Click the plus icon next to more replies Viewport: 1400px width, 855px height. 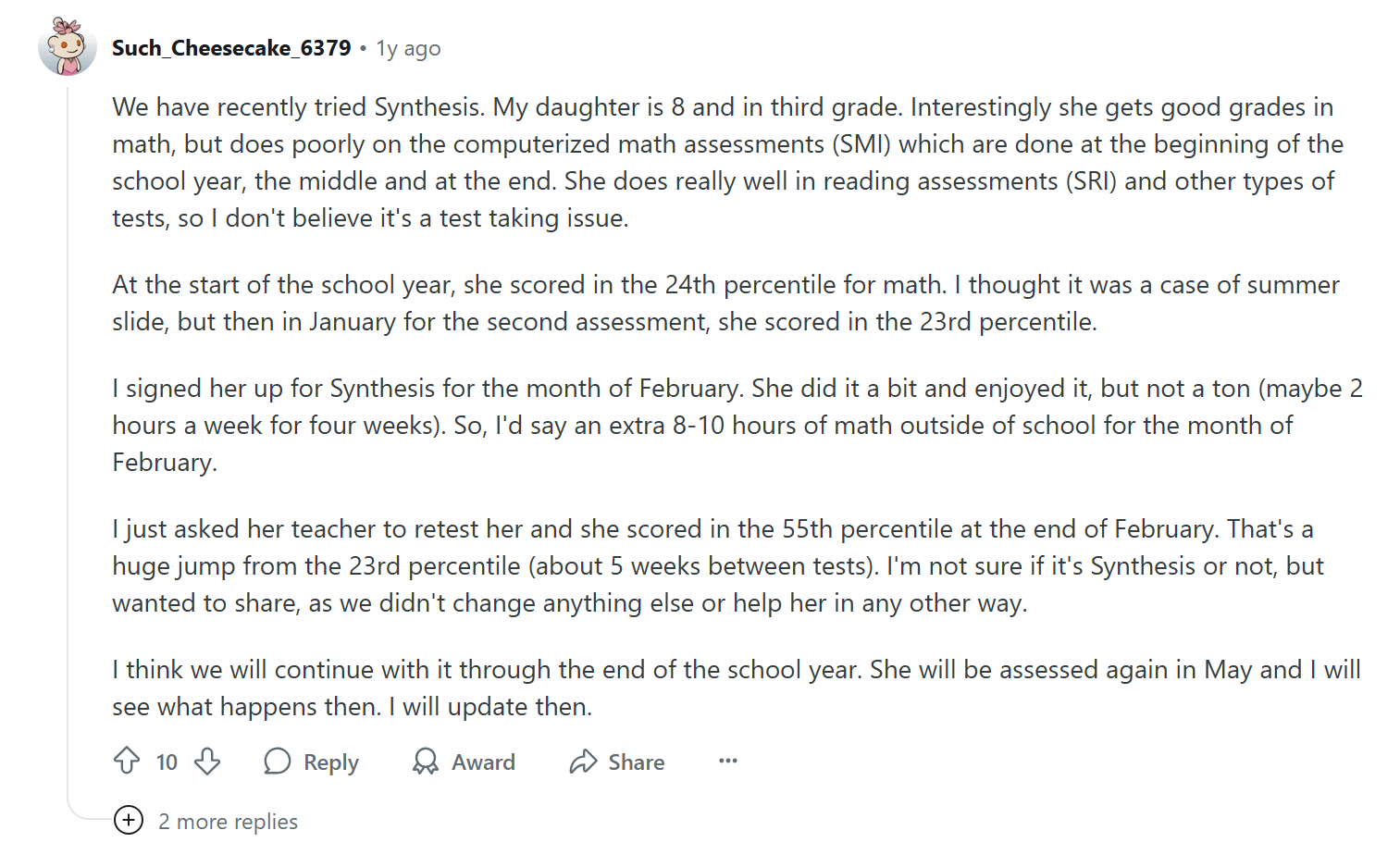(129, 820)
